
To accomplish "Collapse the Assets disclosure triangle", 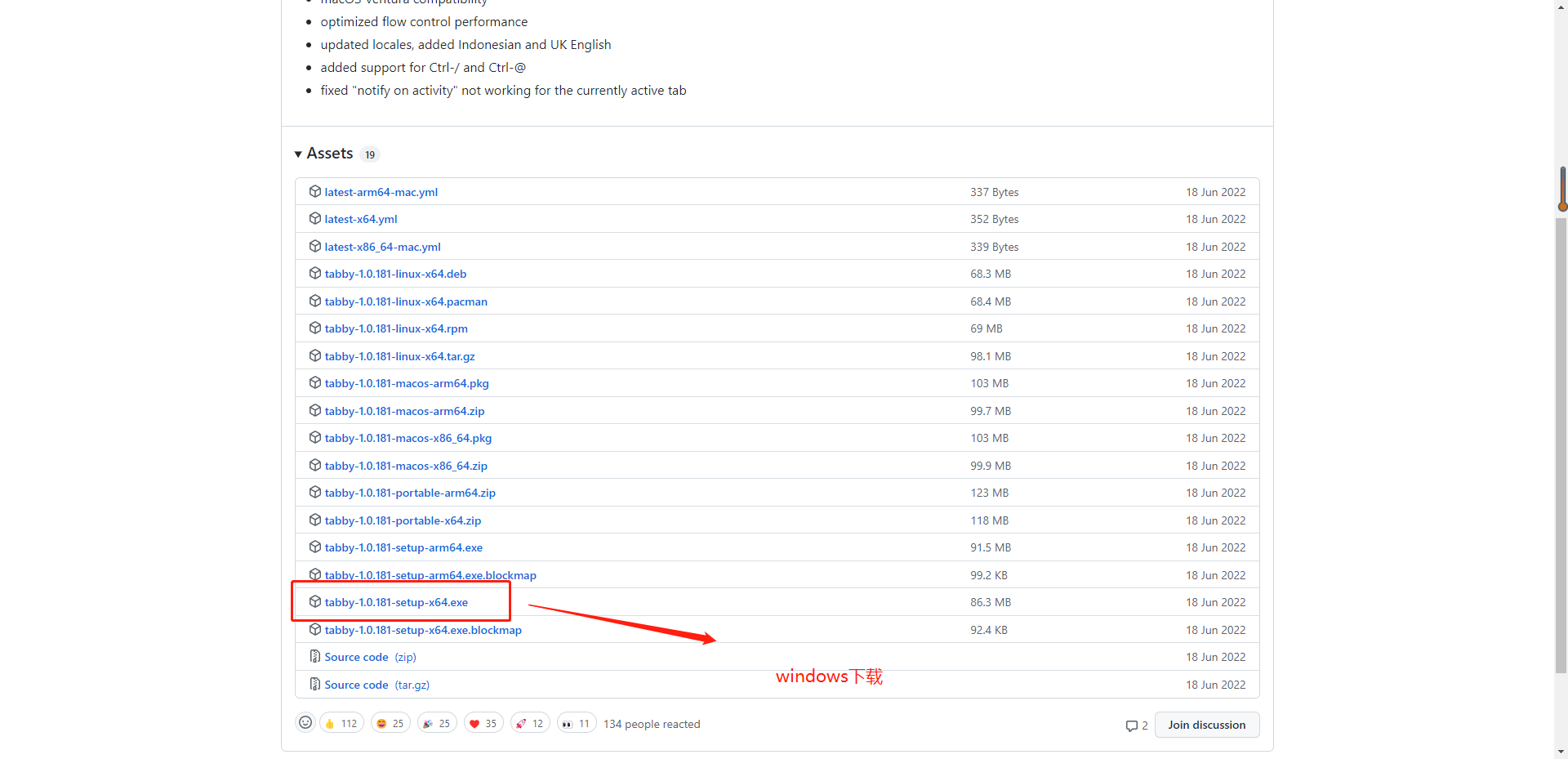I will point(298,154).
